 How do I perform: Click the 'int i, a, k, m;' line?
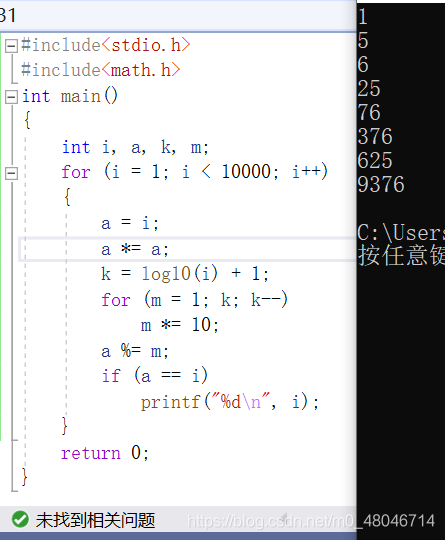pyautogui.click(x=135, y=147)
